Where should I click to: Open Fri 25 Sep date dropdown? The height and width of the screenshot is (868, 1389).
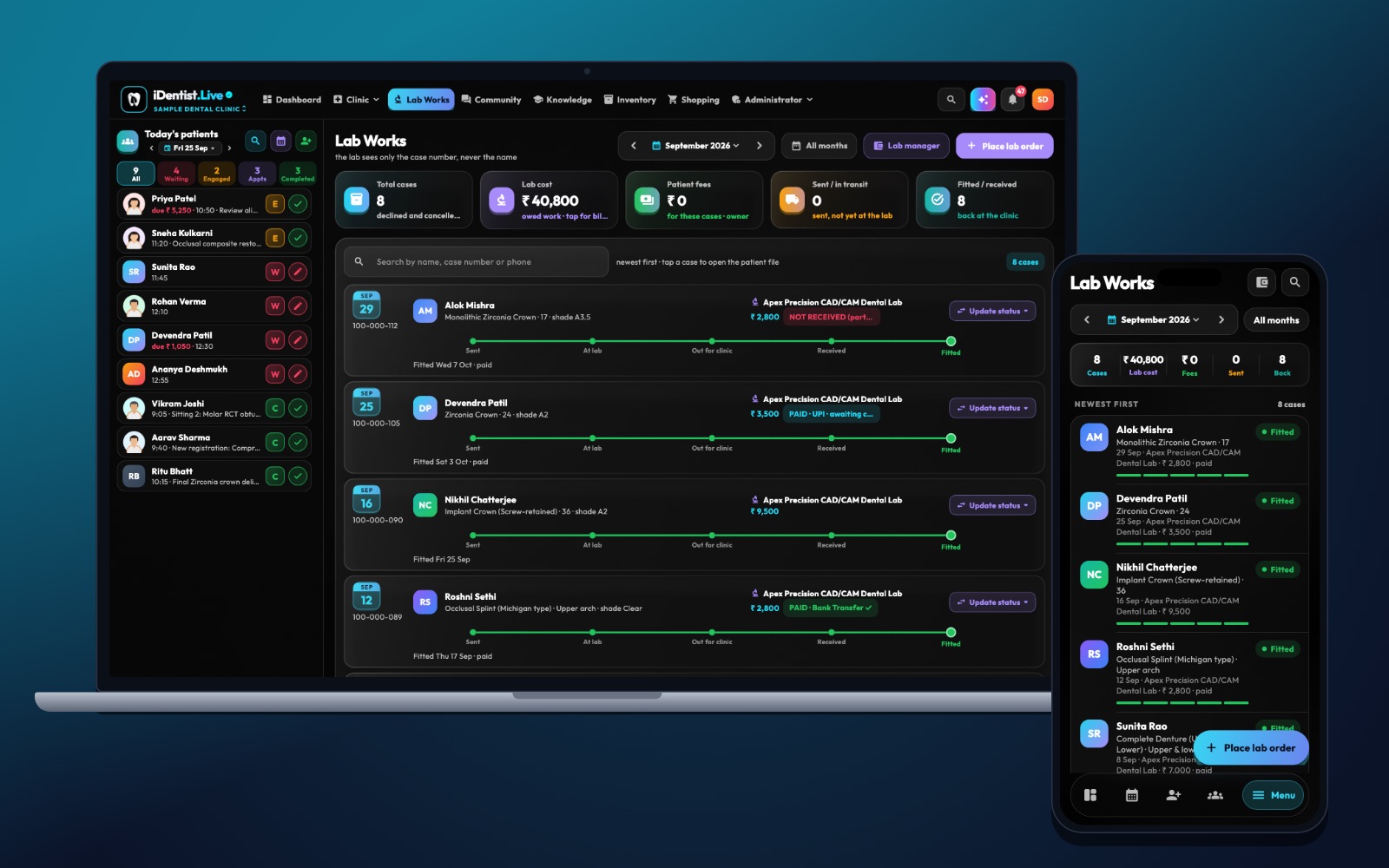[x=190, y=148]
